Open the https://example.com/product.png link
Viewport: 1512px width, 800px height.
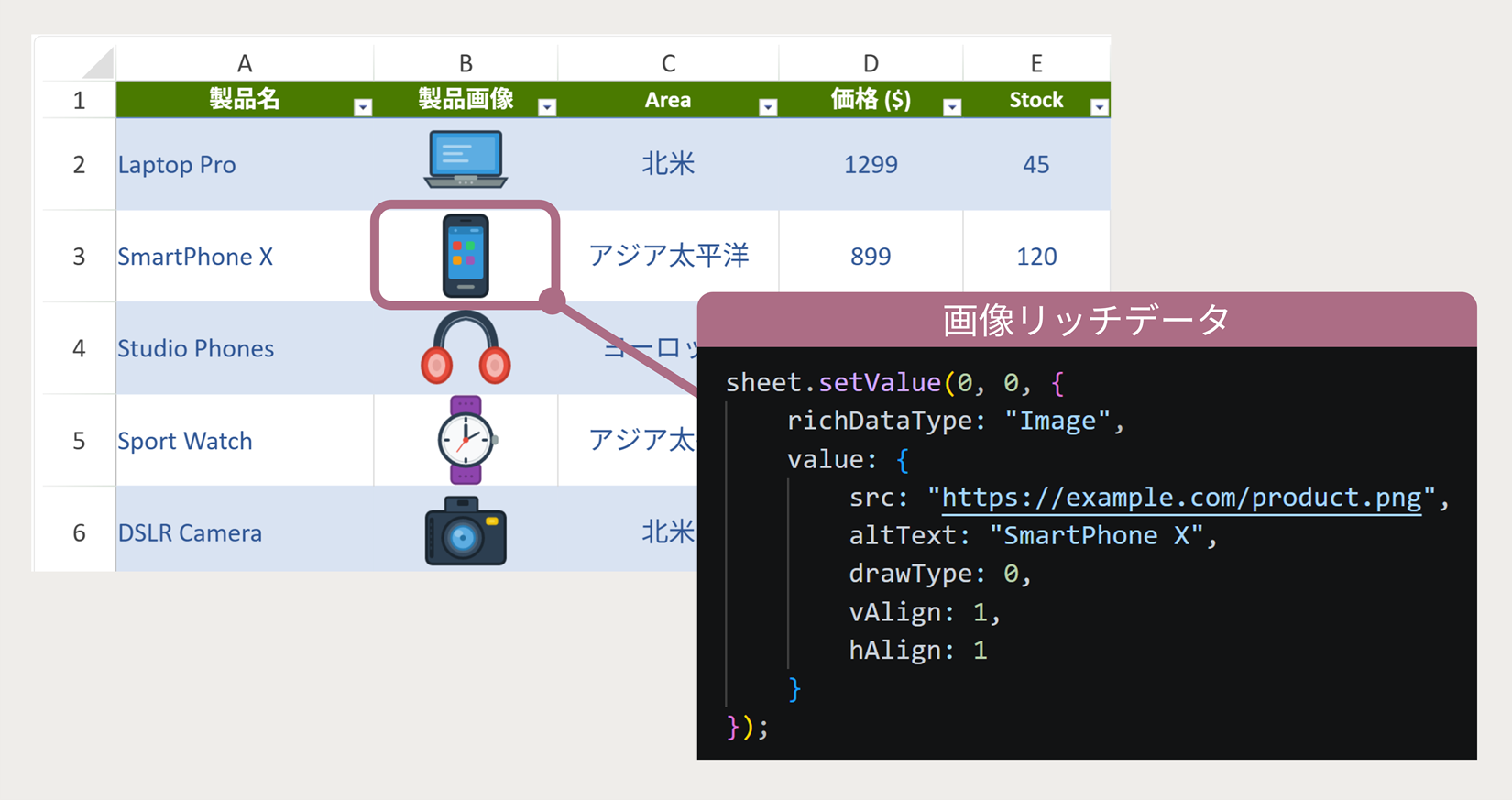click(1182, 498)
